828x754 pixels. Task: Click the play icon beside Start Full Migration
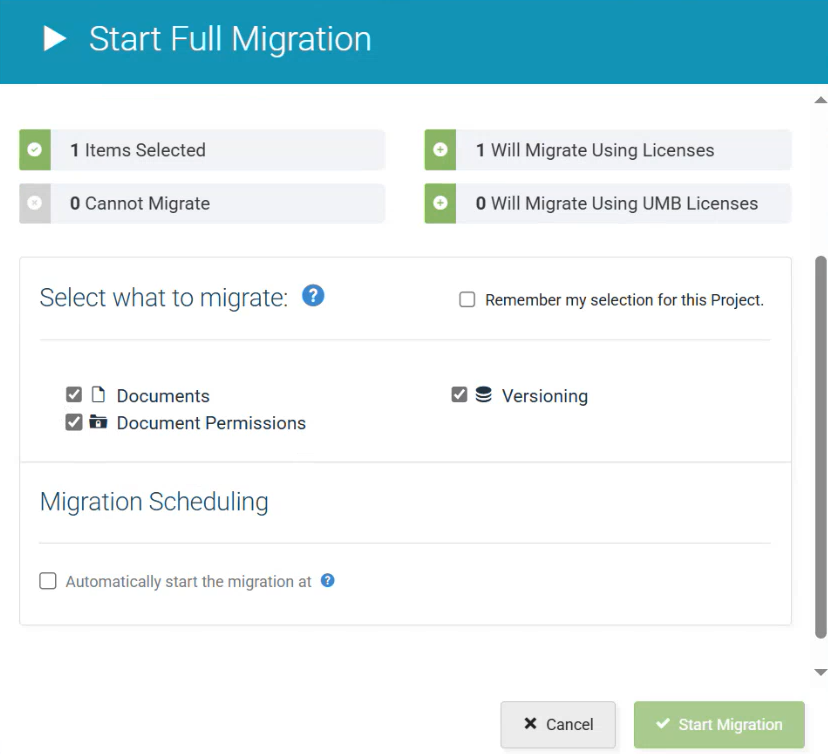54,39
